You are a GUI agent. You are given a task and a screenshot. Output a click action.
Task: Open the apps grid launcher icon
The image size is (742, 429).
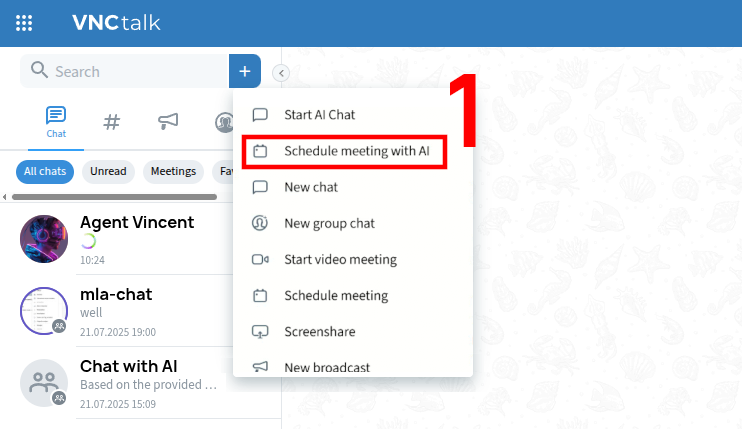pos(24,23)
